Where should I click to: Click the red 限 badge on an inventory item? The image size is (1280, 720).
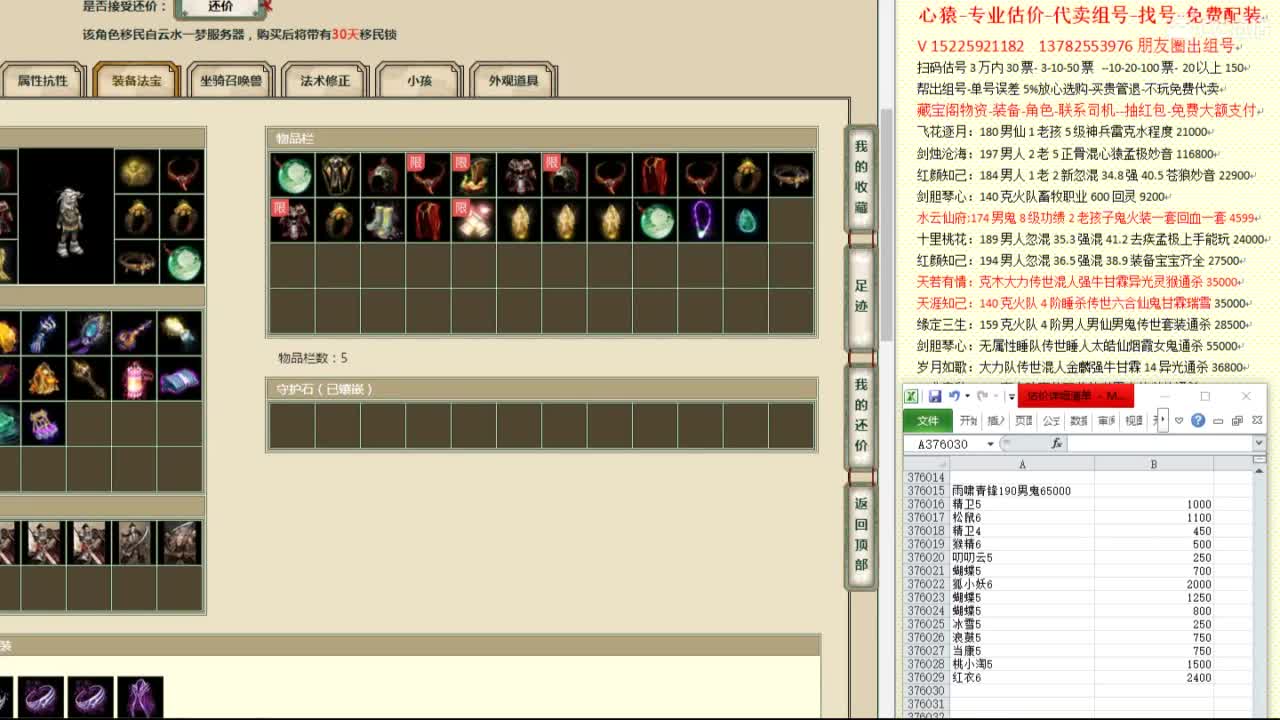tap(414, 161)
